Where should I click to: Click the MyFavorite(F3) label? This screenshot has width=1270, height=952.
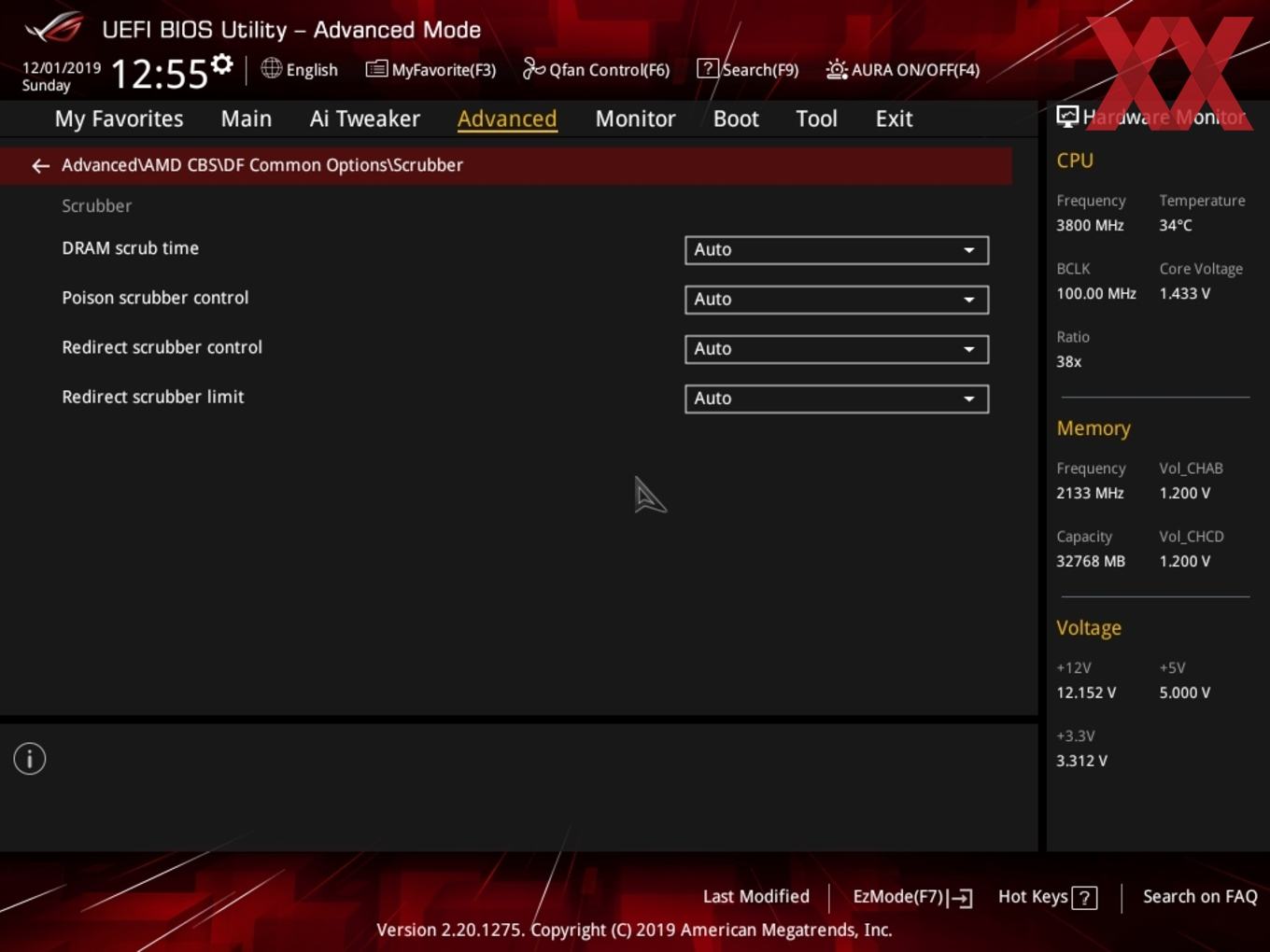(x=444, y=70)
